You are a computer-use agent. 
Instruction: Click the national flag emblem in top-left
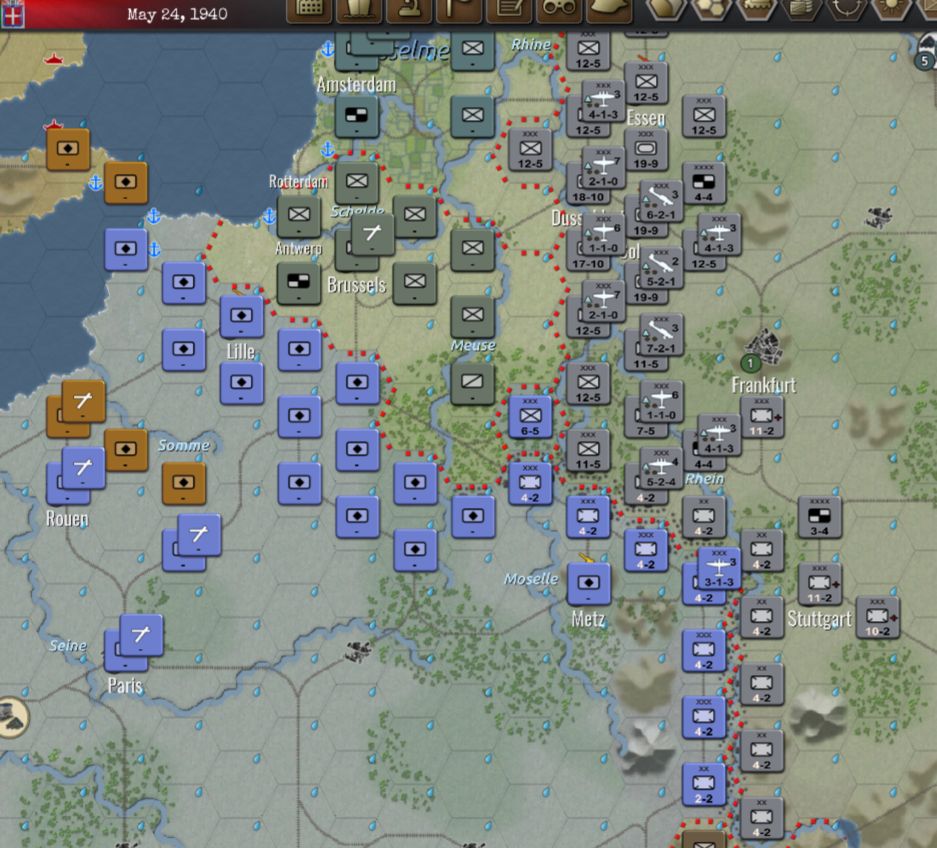tap(13, 14)
